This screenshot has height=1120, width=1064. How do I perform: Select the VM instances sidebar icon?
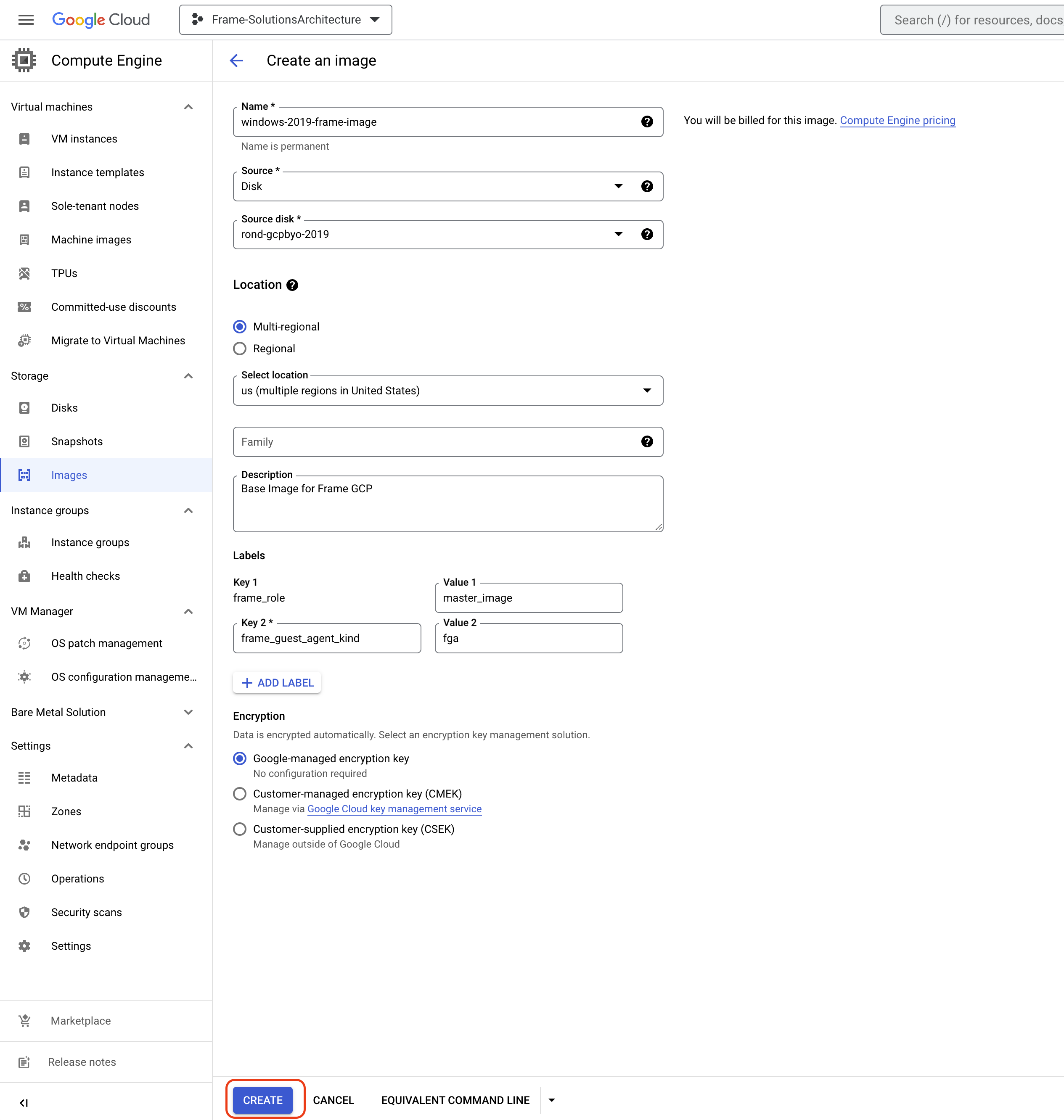[24, 138]
